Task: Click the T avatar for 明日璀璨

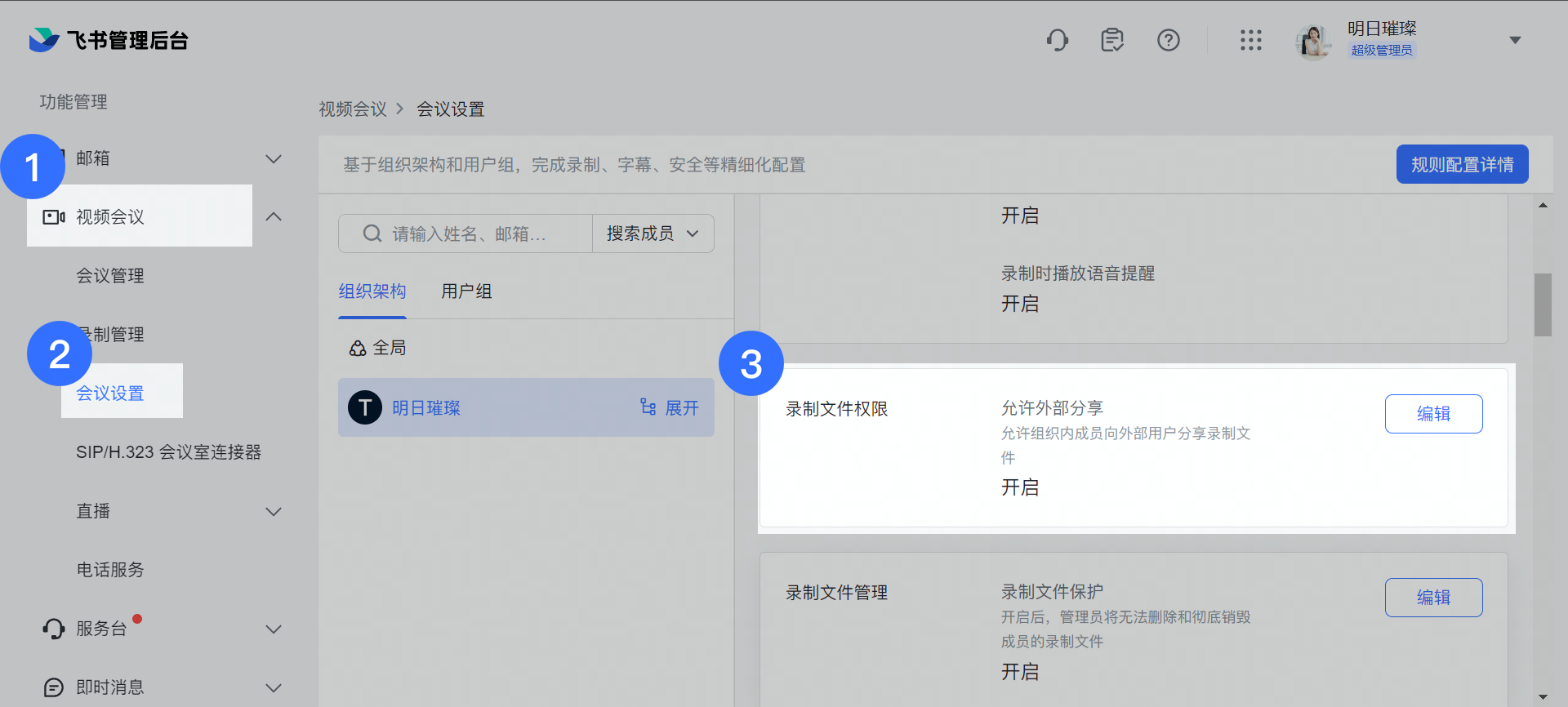Action: coord(365,407)
